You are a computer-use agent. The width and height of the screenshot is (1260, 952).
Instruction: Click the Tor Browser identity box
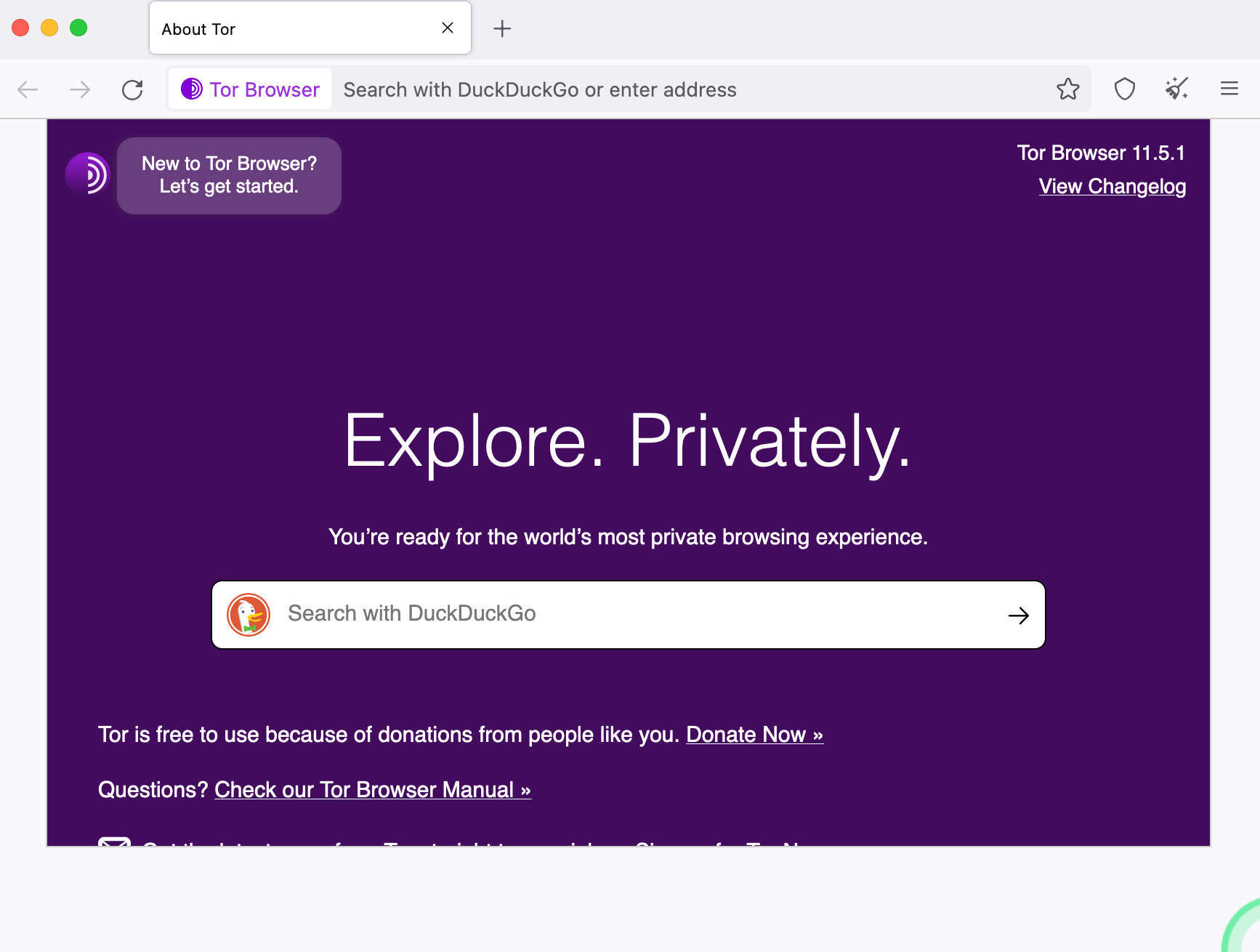[250, 89]
